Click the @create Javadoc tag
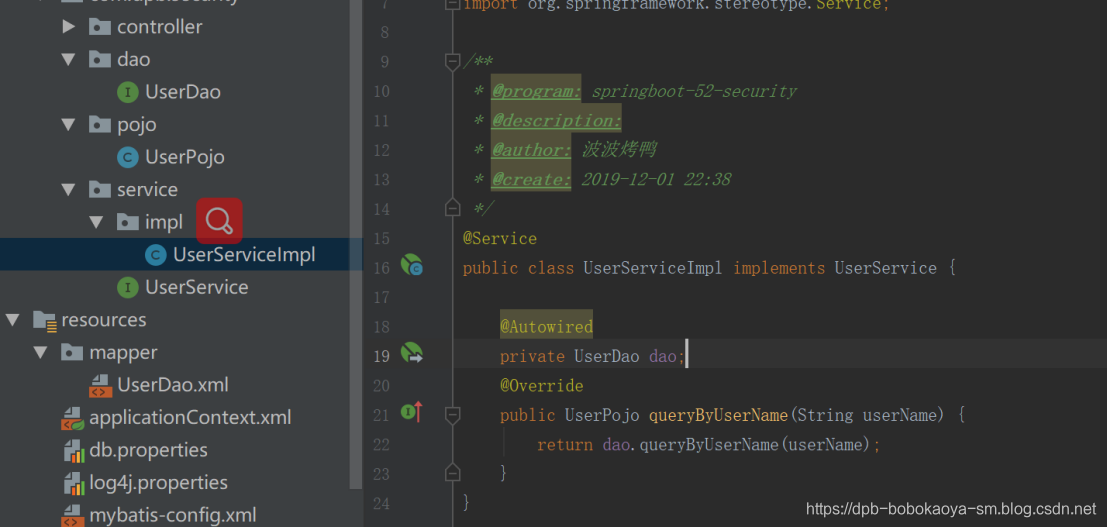The height and width of the screenshot is (528, 1107). 532,180
